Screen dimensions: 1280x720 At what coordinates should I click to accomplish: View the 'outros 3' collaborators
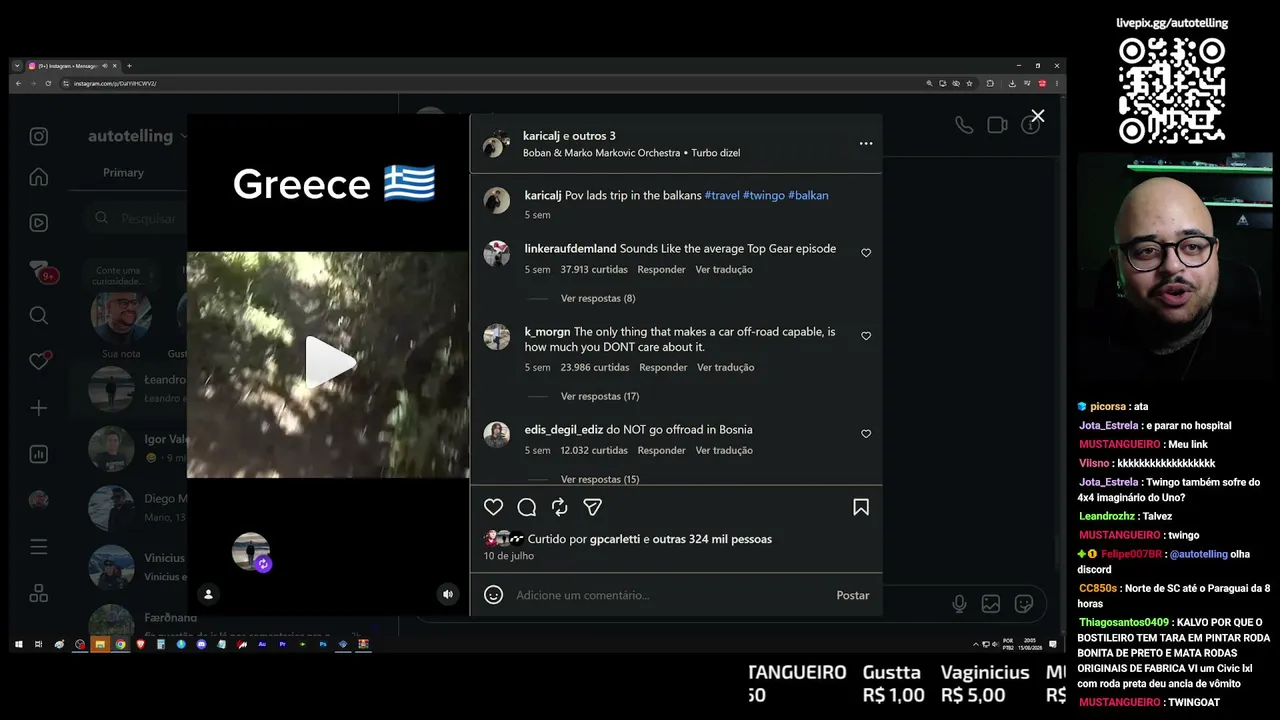[594, 136]
